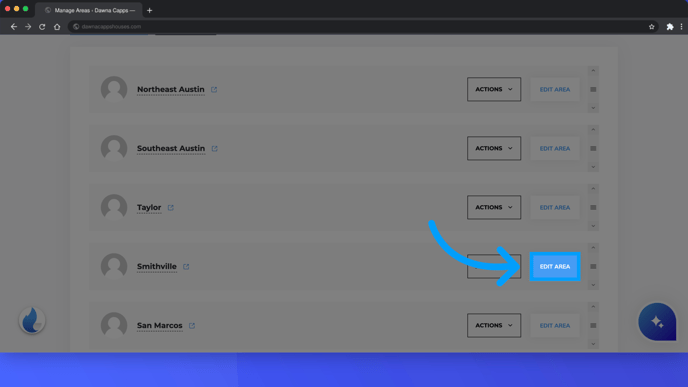The image size is (688, 387).
Task: Click Edit Area for Smithville
Action: pyautogui.click(x=555, y=266)
